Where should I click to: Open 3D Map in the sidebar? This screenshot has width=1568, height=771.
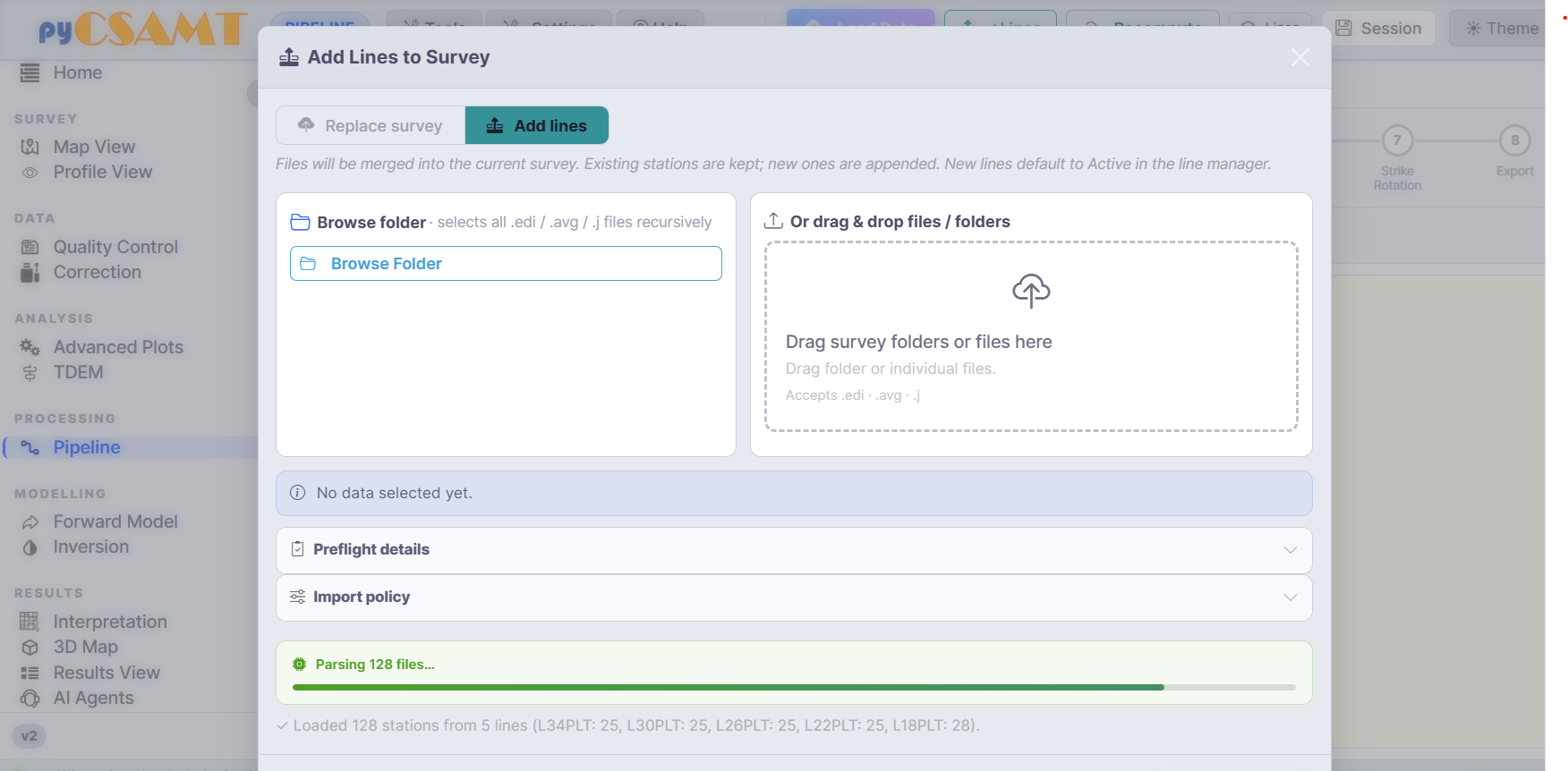(x=86, y=647)
